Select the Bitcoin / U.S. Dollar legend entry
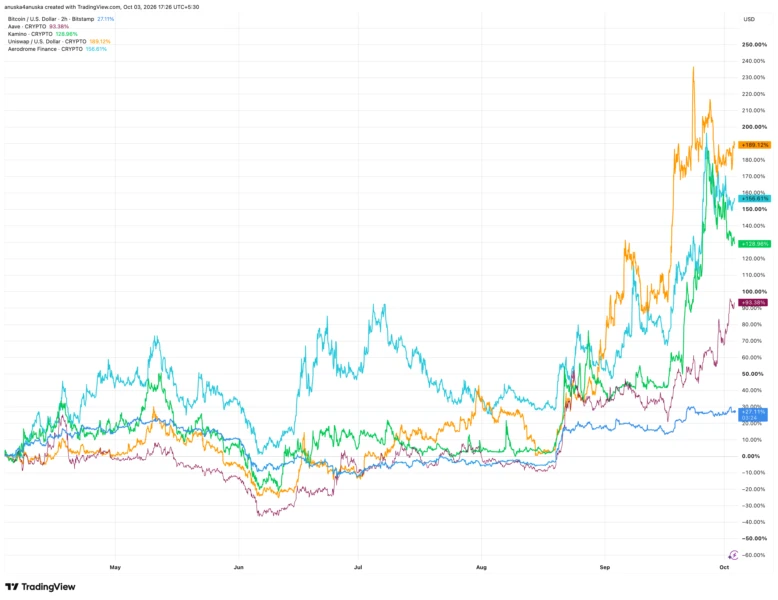Screen dimensions: 778x600 [x=61, y=19]
